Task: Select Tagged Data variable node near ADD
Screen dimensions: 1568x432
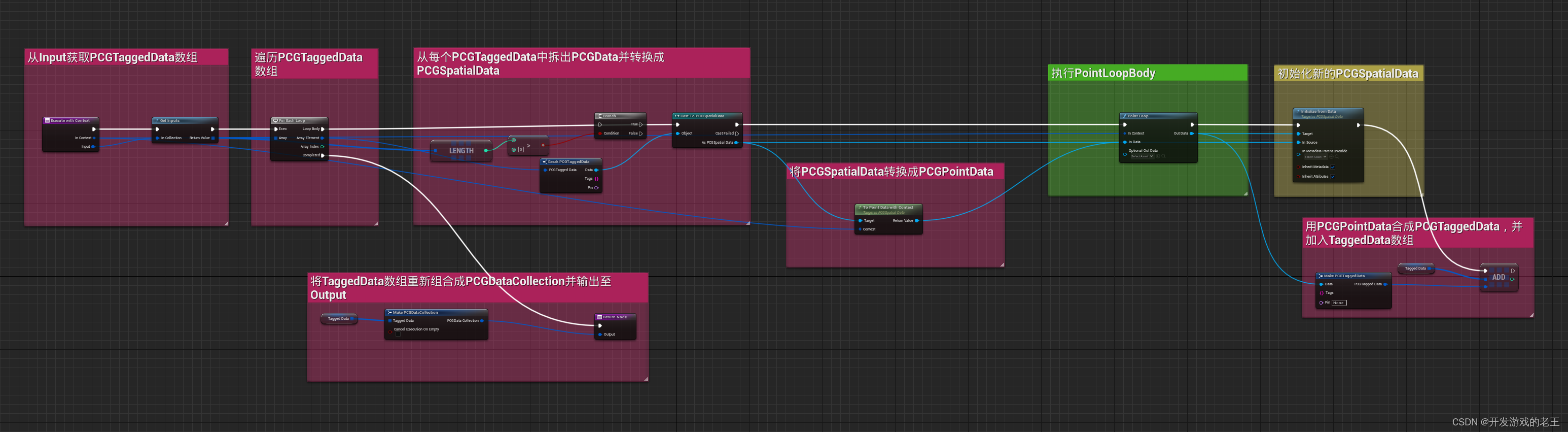Action: pos(1416,269)
